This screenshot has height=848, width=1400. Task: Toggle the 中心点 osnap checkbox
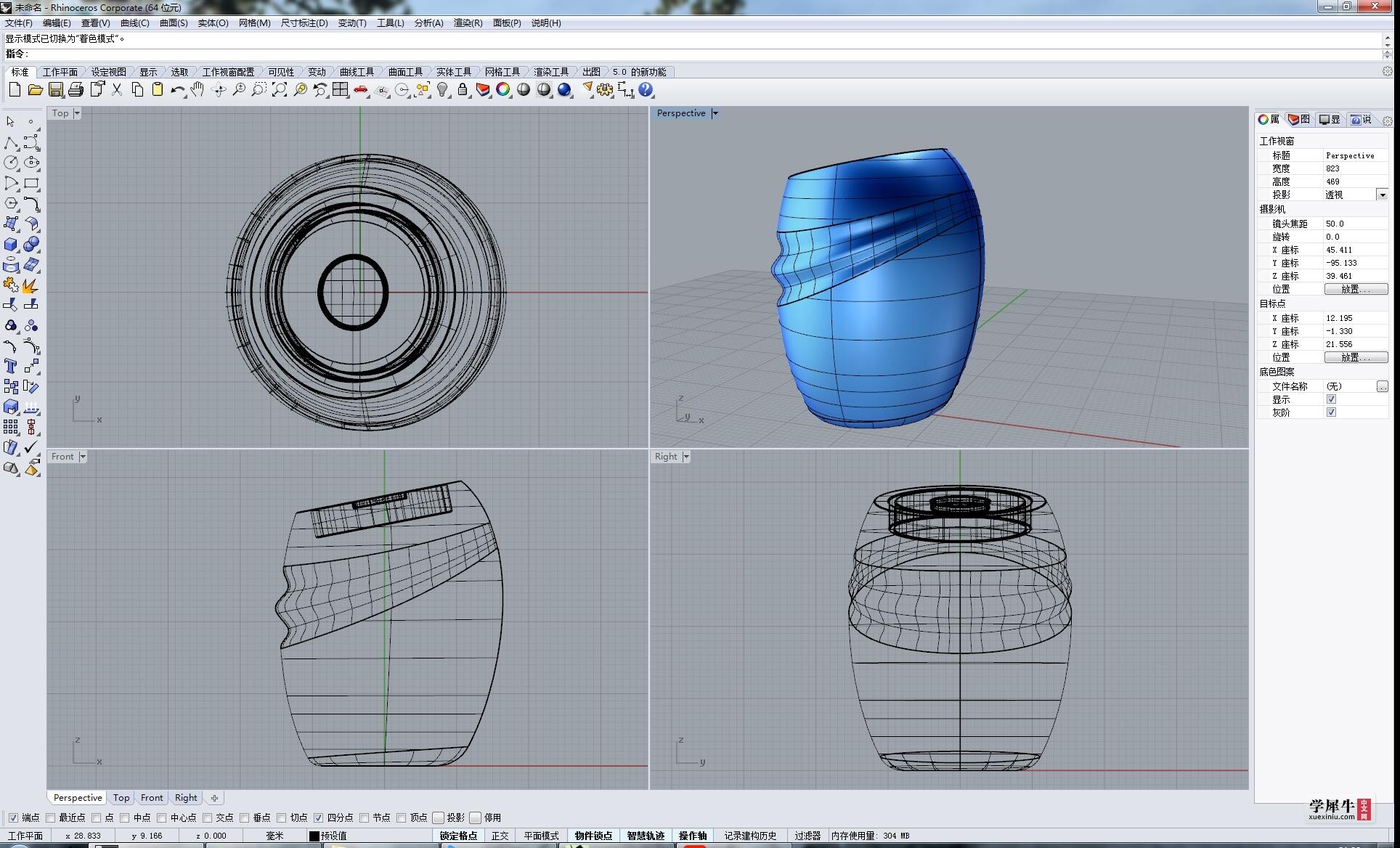pos(162,818)
